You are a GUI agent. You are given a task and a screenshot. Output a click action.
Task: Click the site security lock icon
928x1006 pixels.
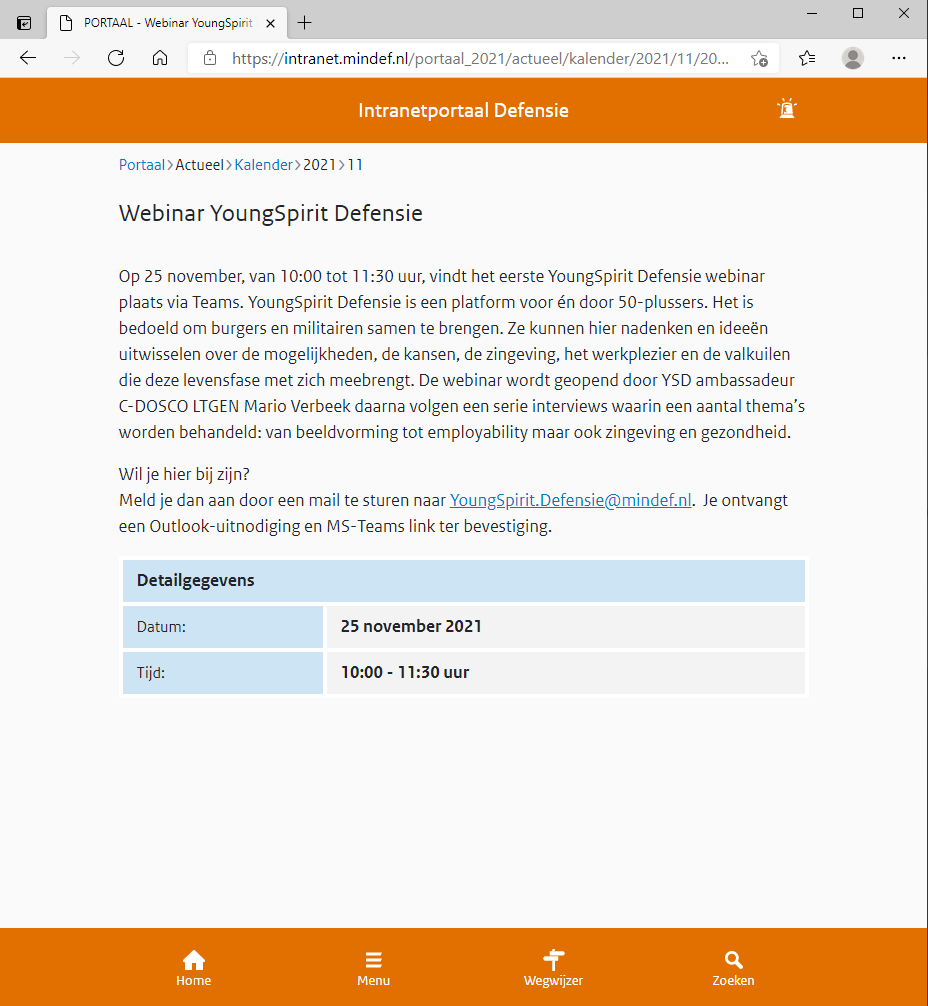pos(209,58)
